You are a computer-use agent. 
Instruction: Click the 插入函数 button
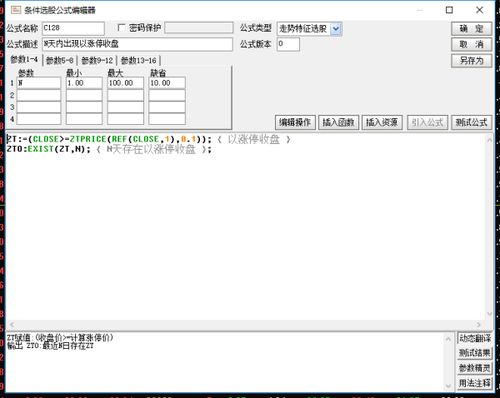(338, 122)
